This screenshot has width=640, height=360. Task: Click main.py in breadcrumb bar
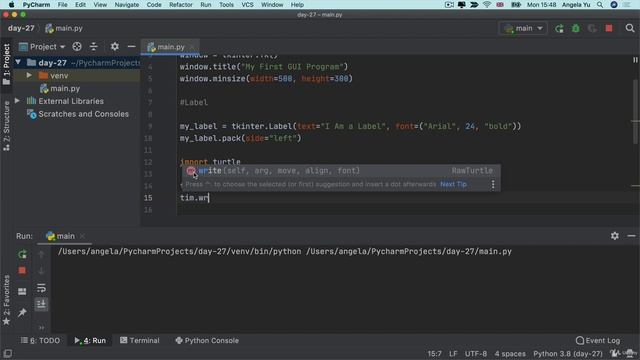click(64, 28)
